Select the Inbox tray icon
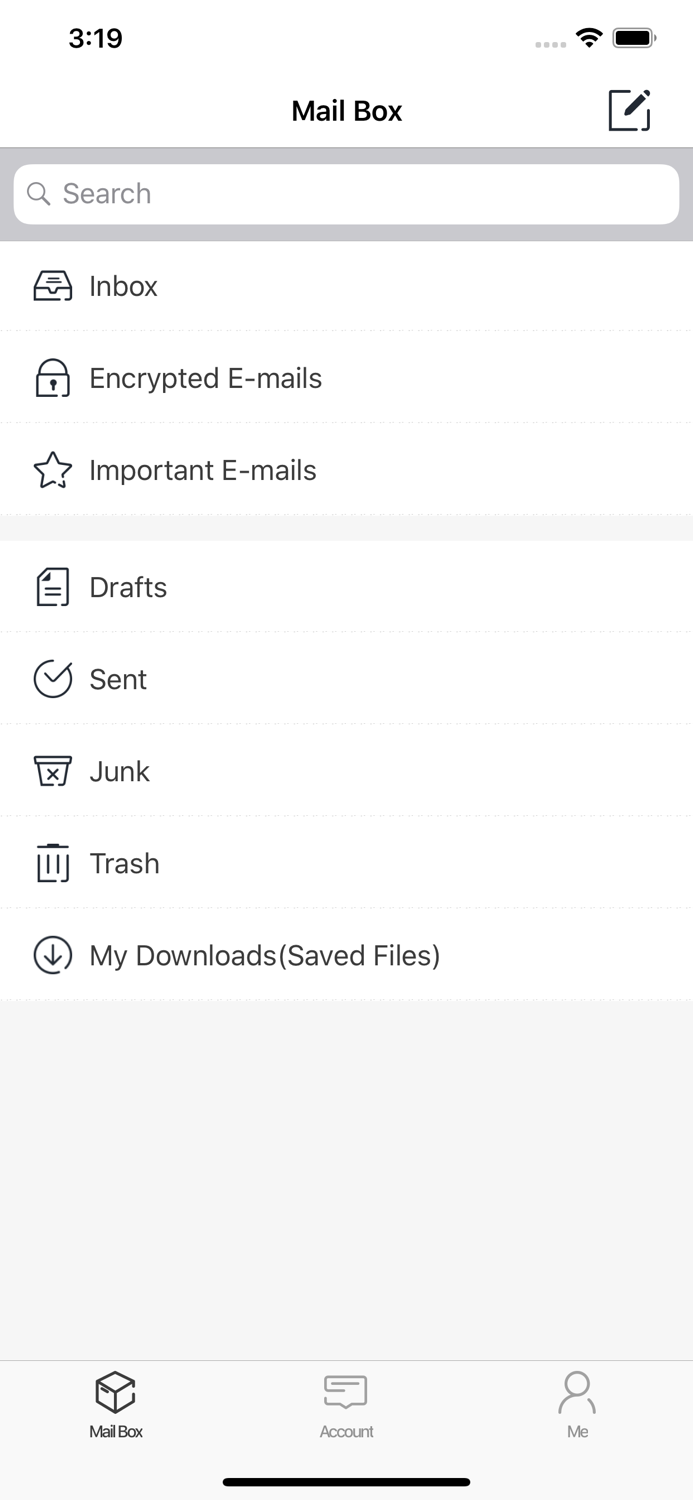Viewport: 693px width, 1500px height. click(52, 285)
